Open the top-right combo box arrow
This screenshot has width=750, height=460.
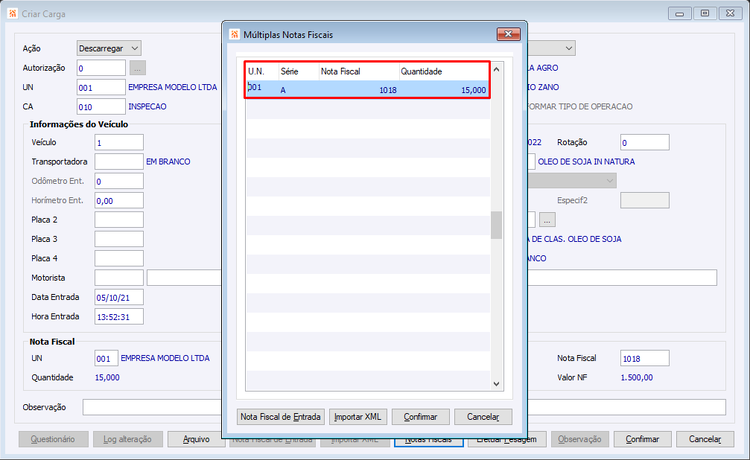pos(569,48)
